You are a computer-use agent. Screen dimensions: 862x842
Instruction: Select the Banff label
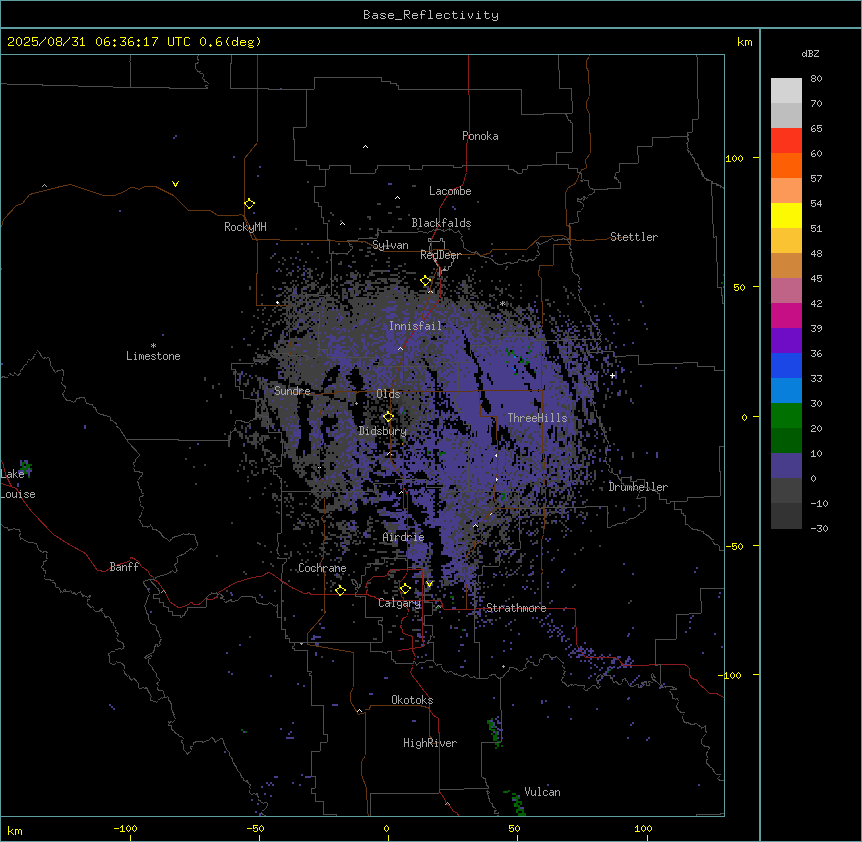tap(124, 567)
